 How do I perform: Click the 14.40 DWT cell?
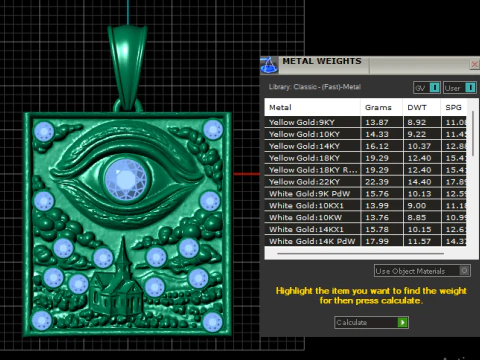coord(422,182)
